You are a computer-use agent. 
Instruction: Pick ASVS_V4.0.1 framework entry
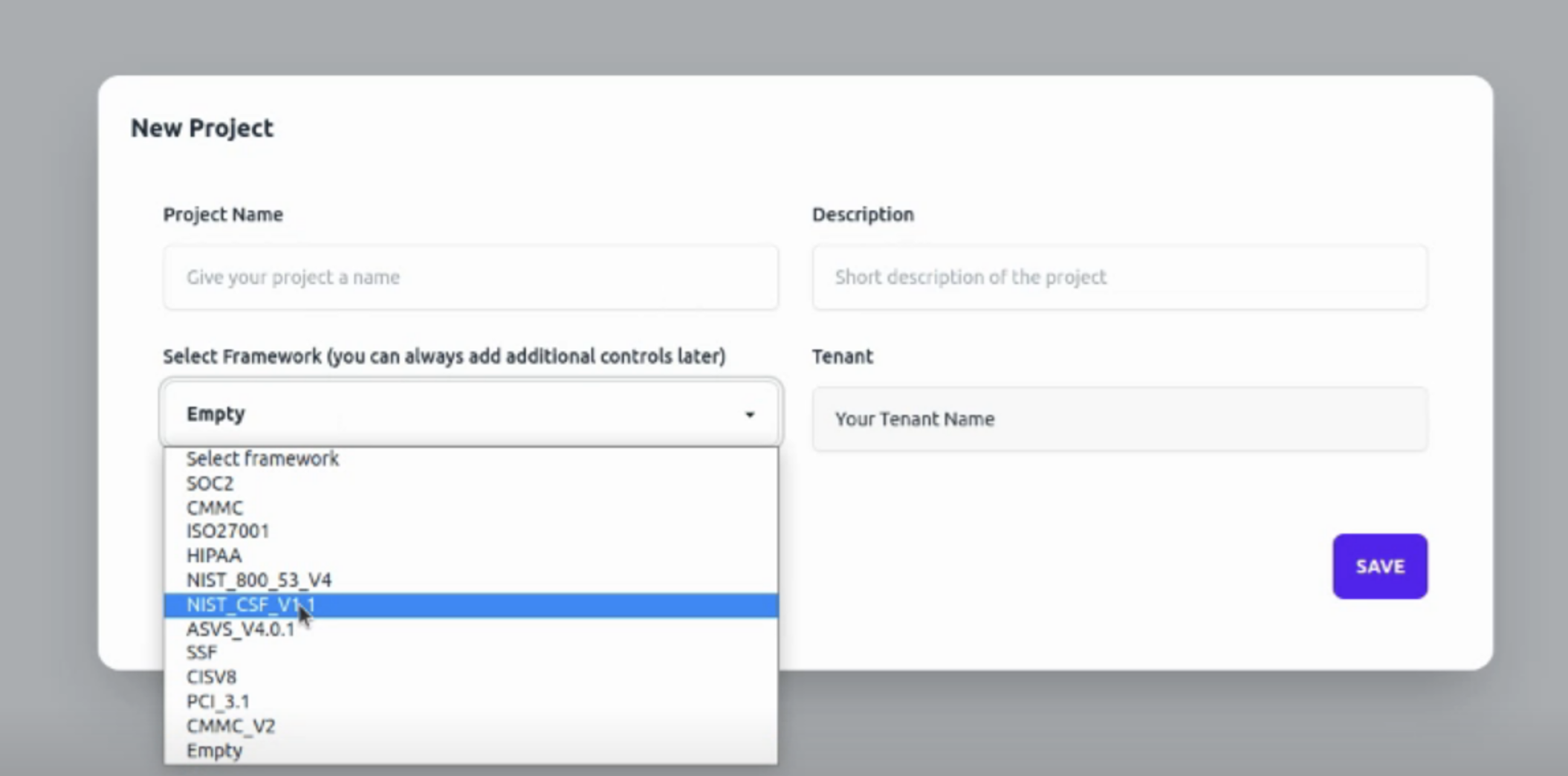(x=470, y=630)
